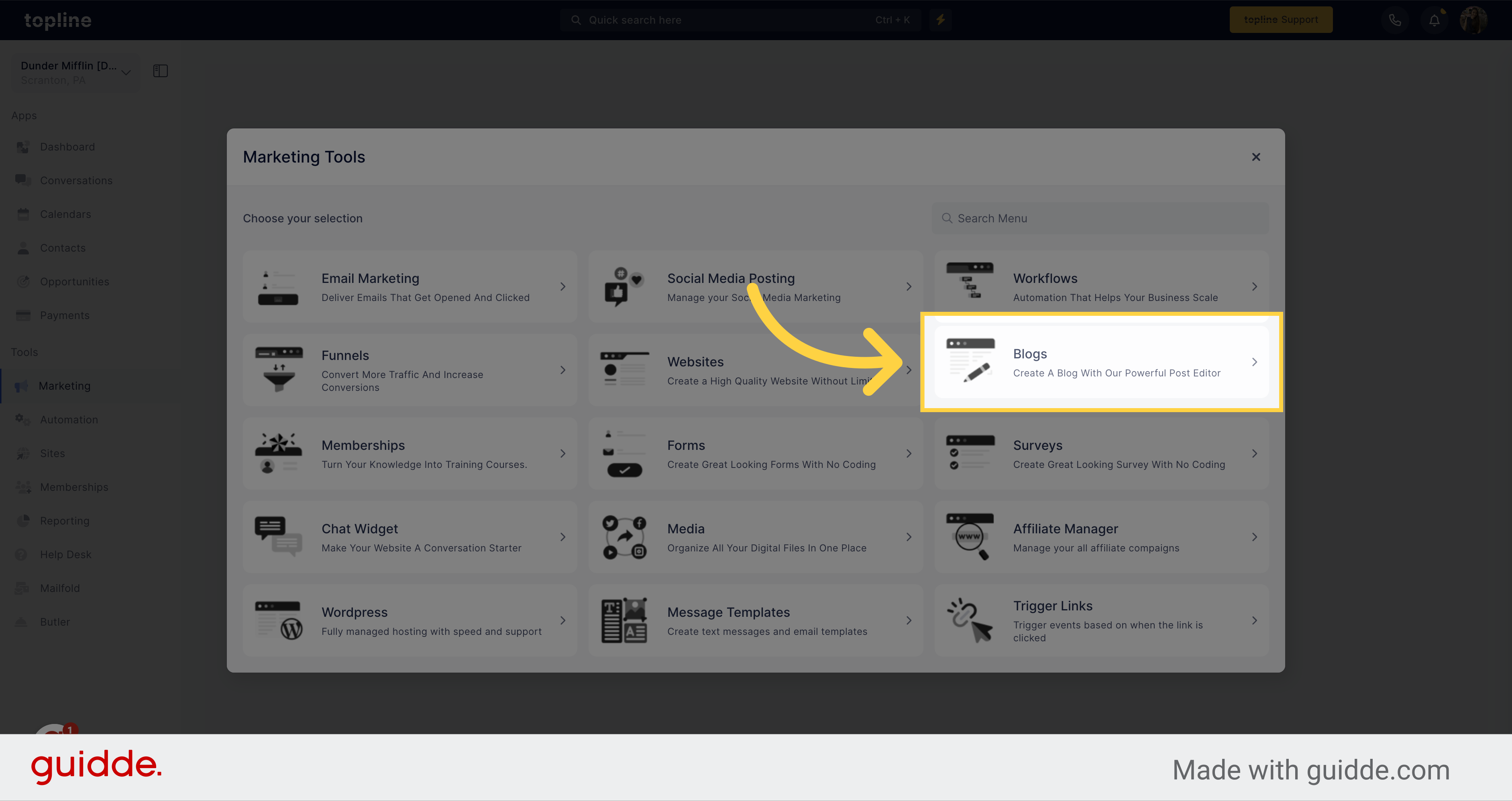Screen dimensions: 1512x801
Task: Open the Trigger Links tool title
Action: pos(1052,606)
